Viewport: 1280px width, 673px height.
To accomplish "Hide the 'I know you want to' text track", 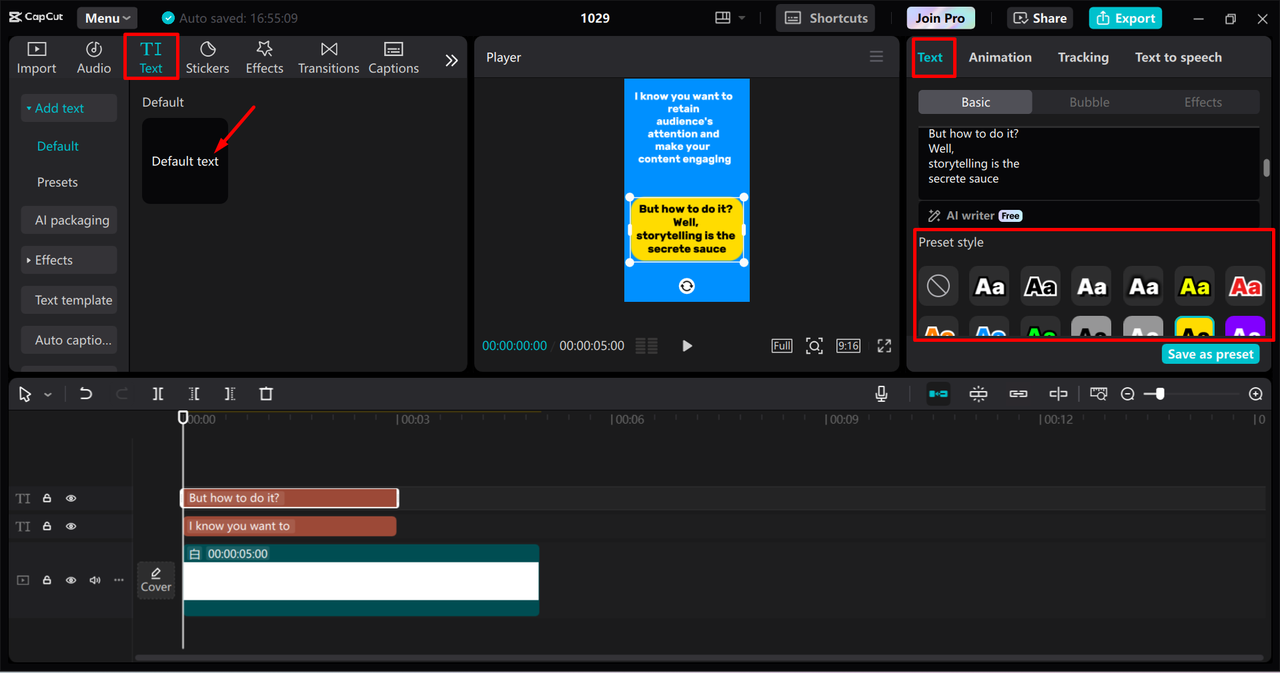I will pyautogui.click(x=71, y=526).
